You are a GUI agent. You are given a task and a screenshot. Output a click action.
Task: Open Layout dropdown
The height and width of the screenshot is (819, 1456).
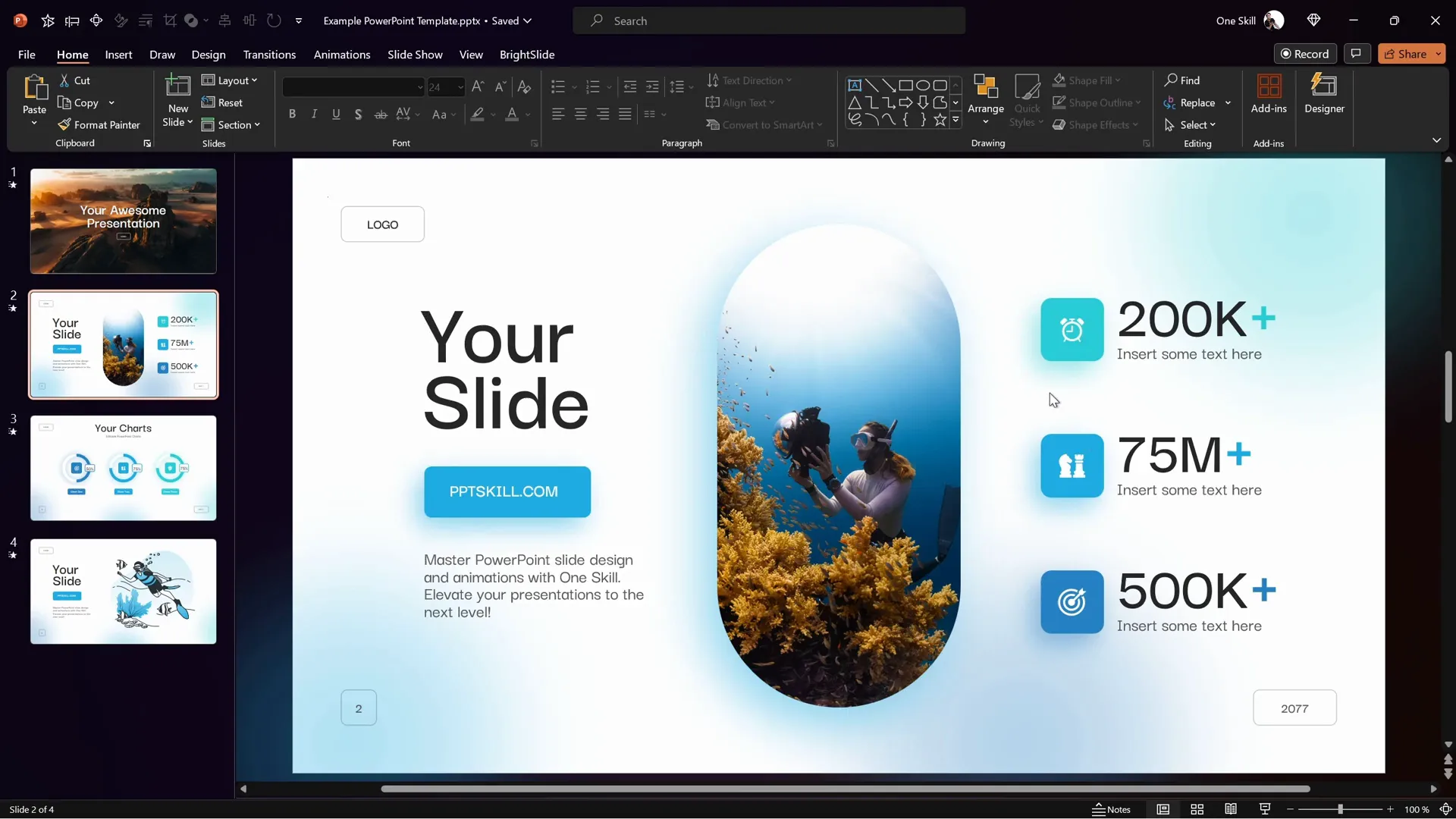[230, 80]
